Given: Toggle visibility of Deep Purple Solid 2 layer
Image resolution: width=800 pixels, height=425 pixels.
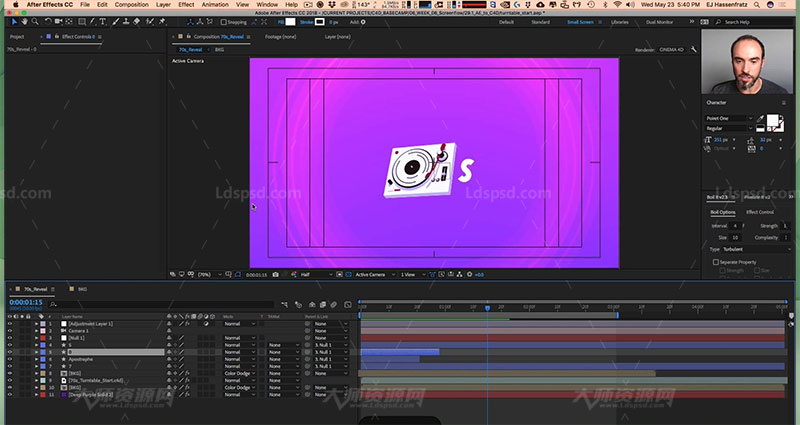Looking at the screenshot, I should (10, 394).
